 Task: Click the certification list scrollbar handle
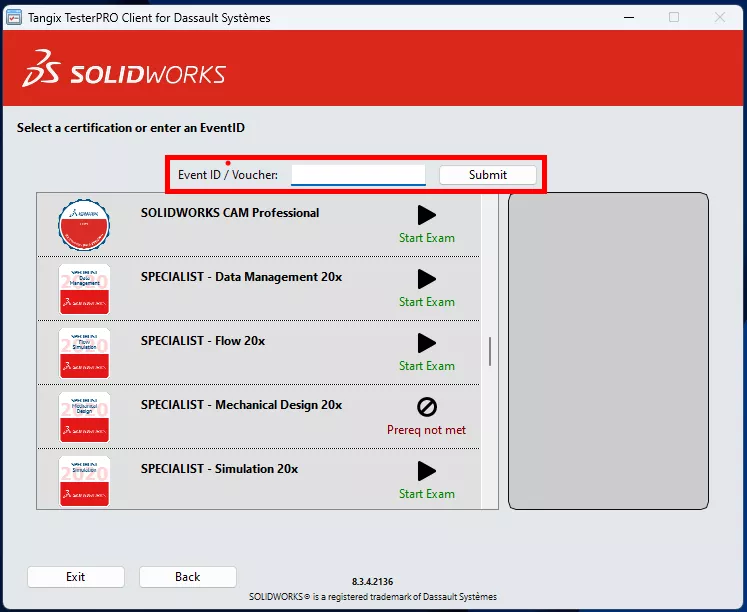pyautogui.click(x=490, y=352)
